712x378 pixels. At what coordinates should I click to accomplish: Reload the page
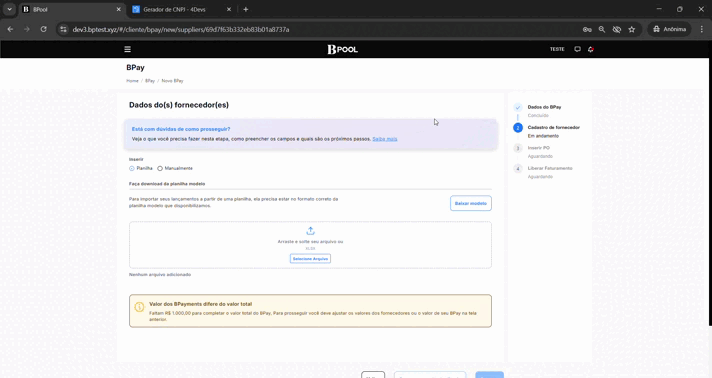pyautogui.click(x=44, y=29)
